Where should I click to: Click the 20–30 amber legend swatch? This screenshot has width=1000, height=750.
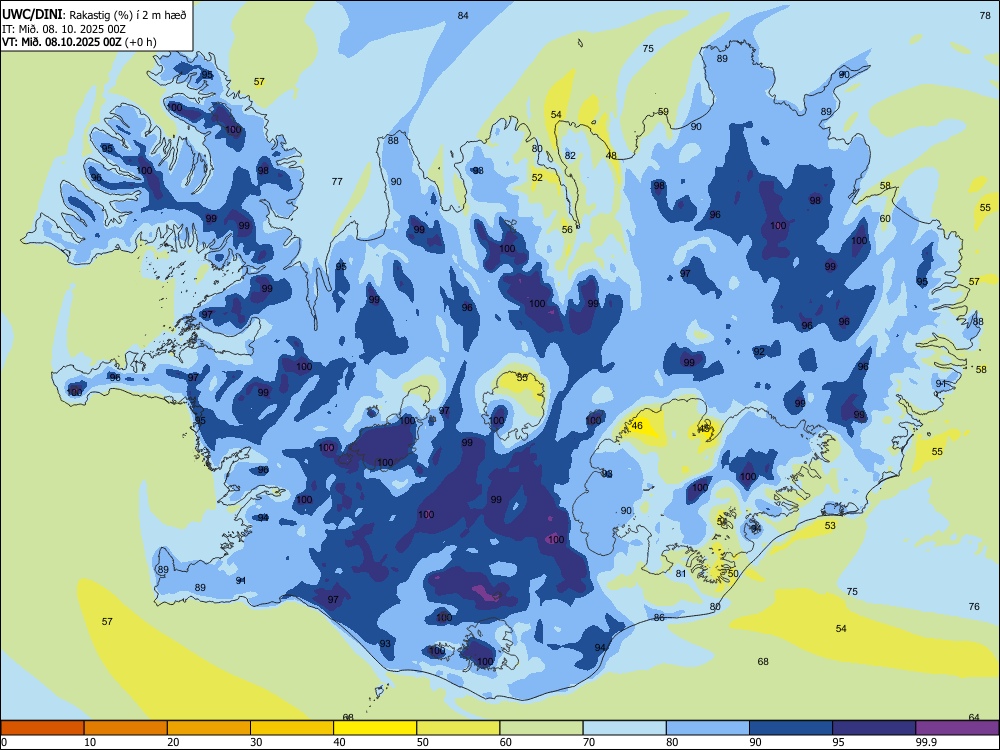209,728
